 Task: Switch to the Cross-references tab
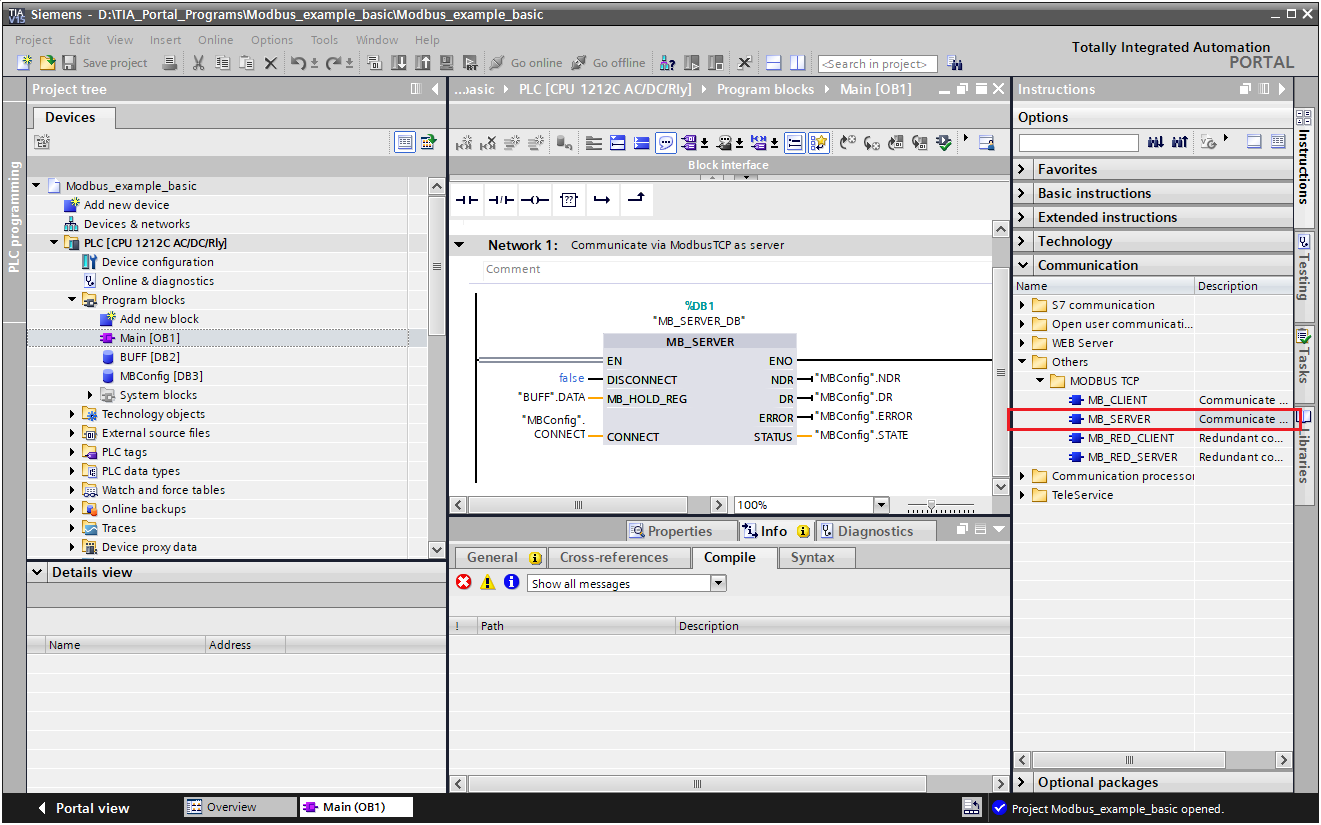tap(613, 558)
